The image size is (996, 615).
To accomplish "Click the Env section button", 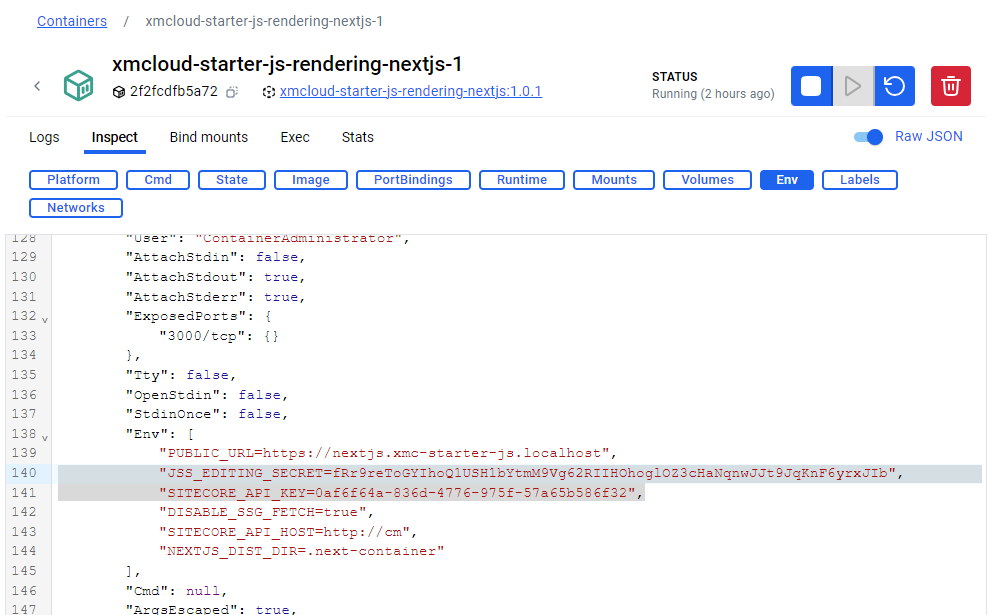I will [x=787, y=180].
